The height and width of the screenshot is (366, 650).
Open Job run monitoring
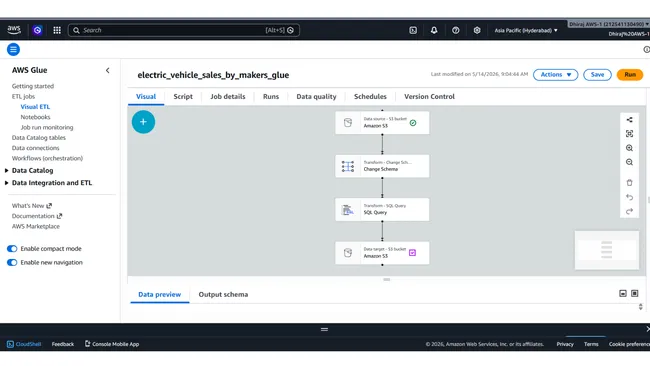pos(47,127)
